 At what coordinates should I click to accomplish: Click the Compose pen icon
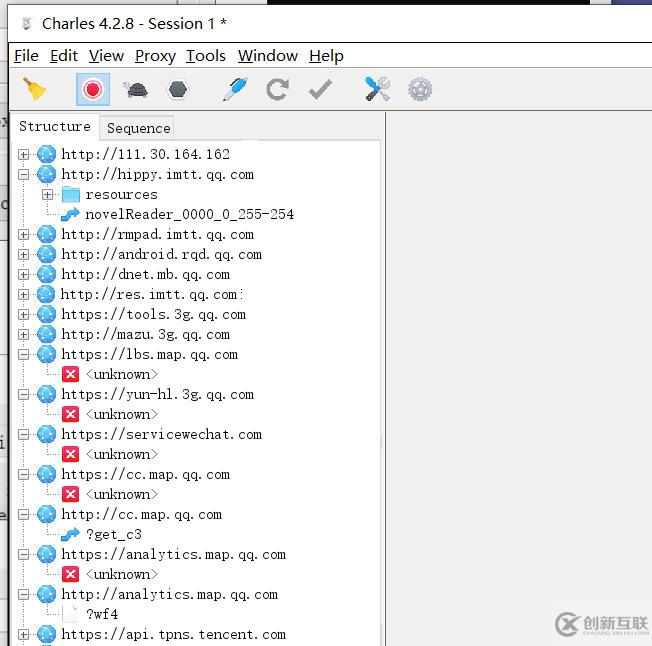(235, 89)
